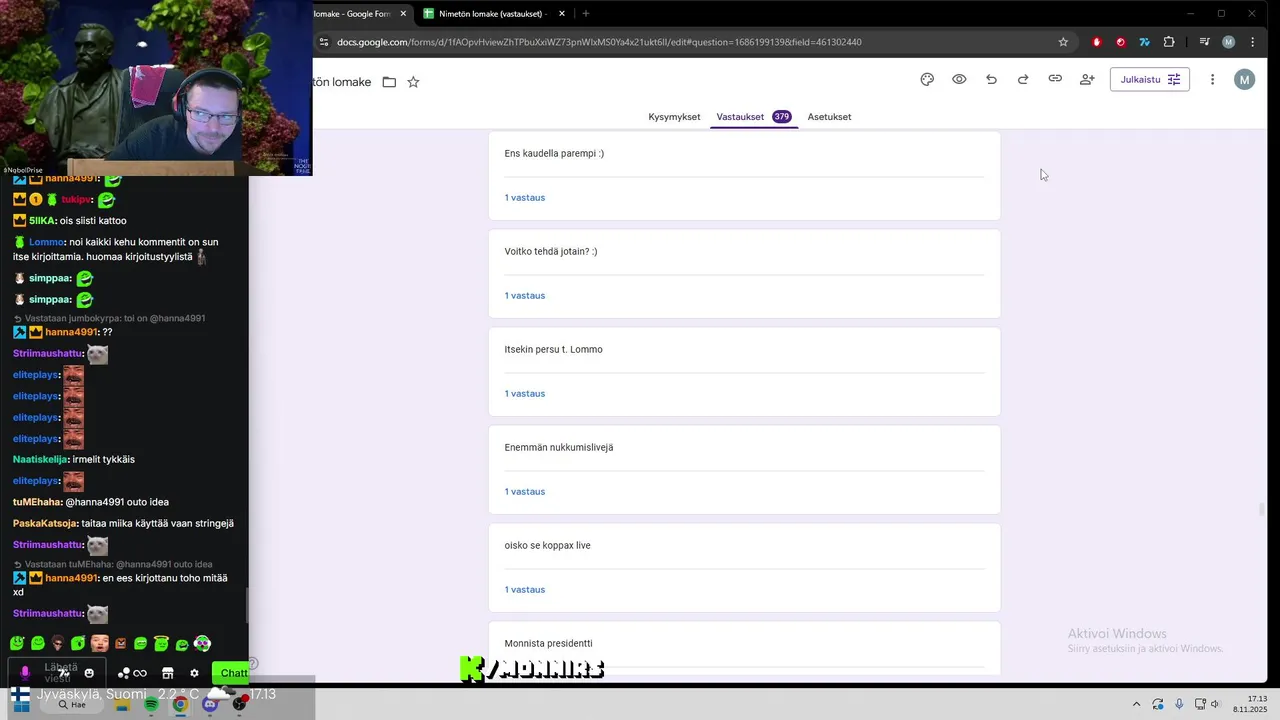Click the taskbar Hae search box
The height and width of the screenshot is (720, 1280).
[x=72, y=704]
